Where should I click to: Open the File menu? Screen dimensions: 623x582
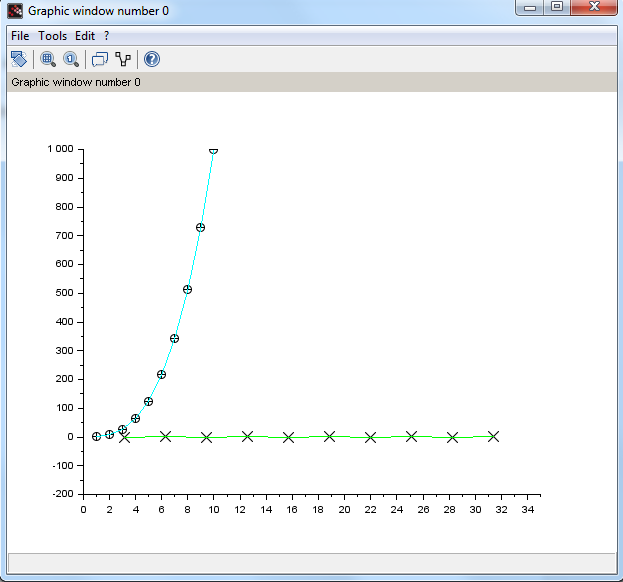(x=20, y=36)
